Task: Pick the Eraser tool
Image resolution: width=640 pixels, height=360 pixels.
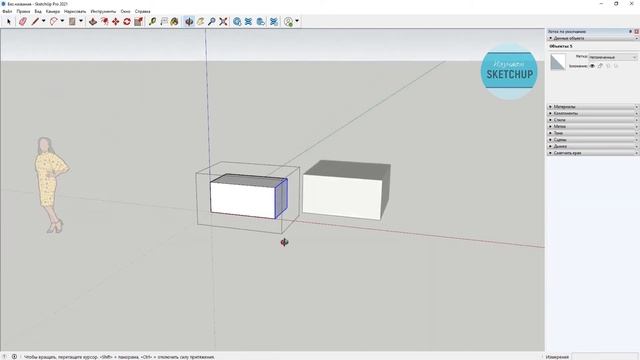Action: 22,21
